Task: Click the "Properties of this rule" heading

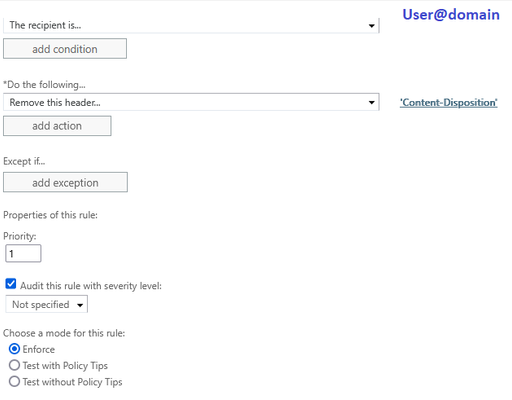Action: coord(50,215)
